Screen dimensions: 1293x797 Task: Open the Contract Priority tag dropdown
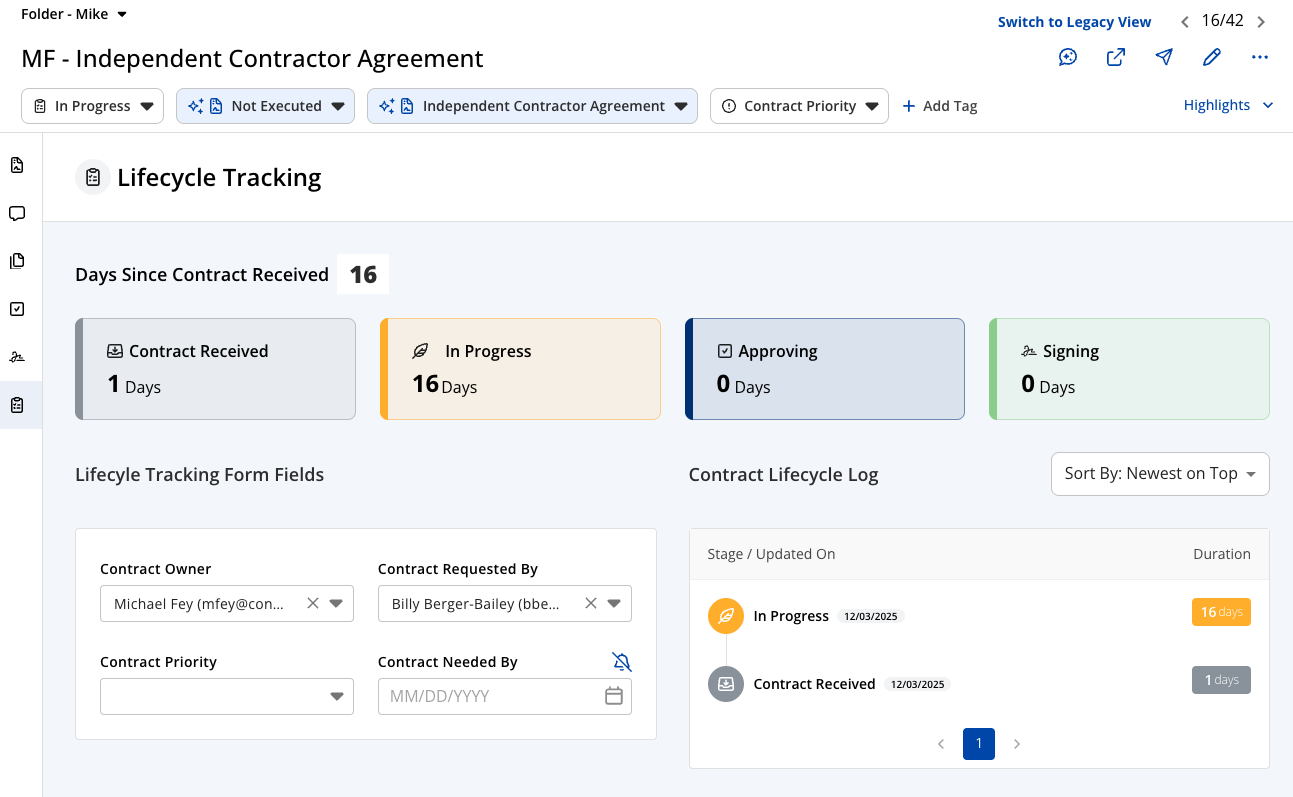pyautogui.click(x=799, y=106)
